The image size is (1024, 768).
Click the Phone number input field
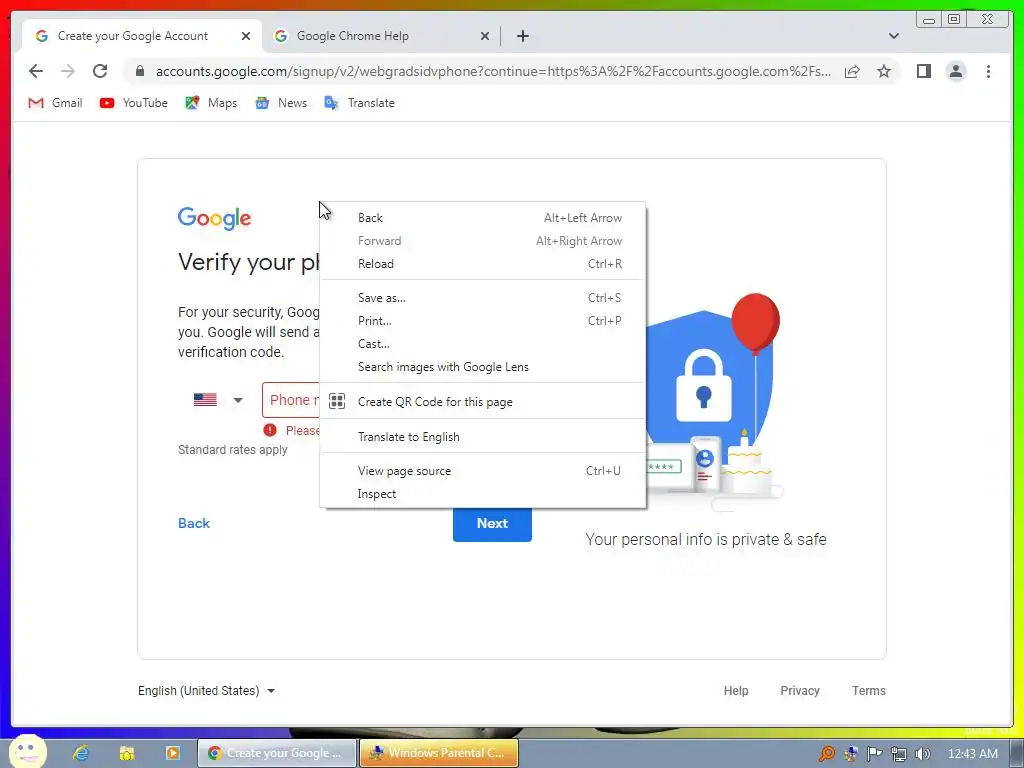[291, 400]
